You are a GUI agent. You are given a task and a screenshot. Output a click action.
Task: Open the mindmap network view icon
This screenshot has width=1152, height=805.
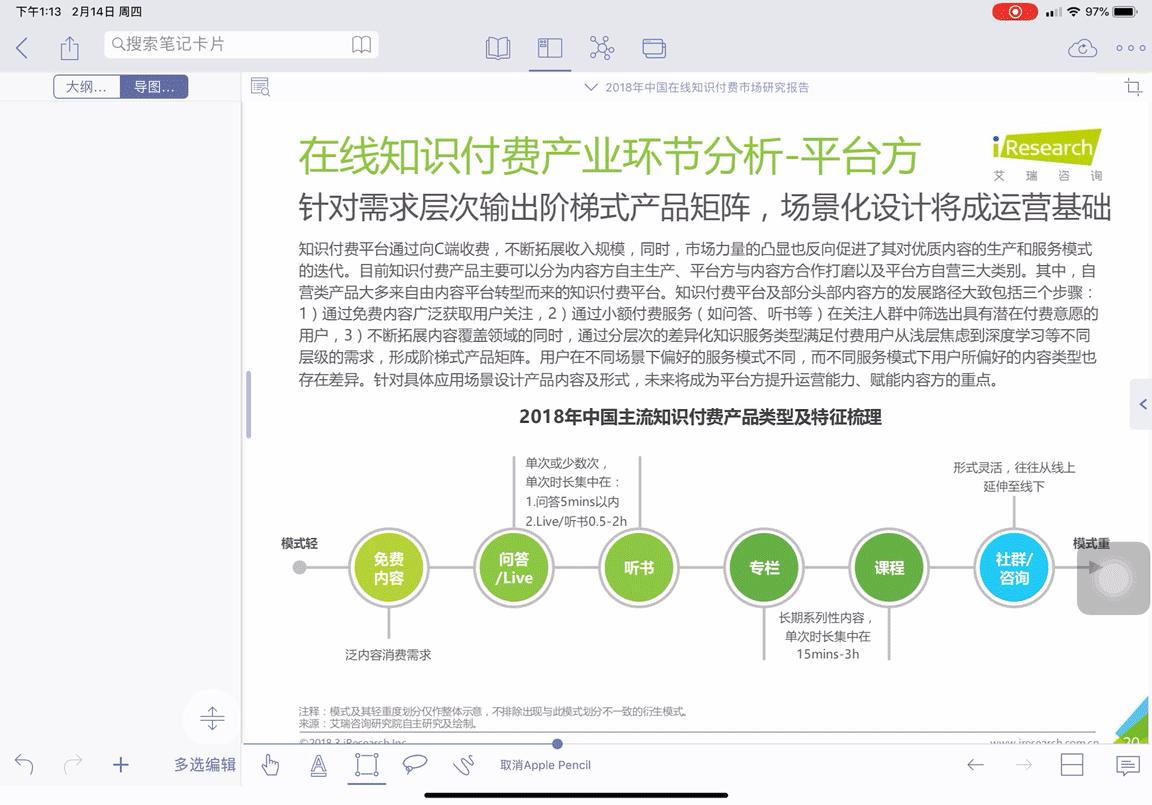point(601,47)
